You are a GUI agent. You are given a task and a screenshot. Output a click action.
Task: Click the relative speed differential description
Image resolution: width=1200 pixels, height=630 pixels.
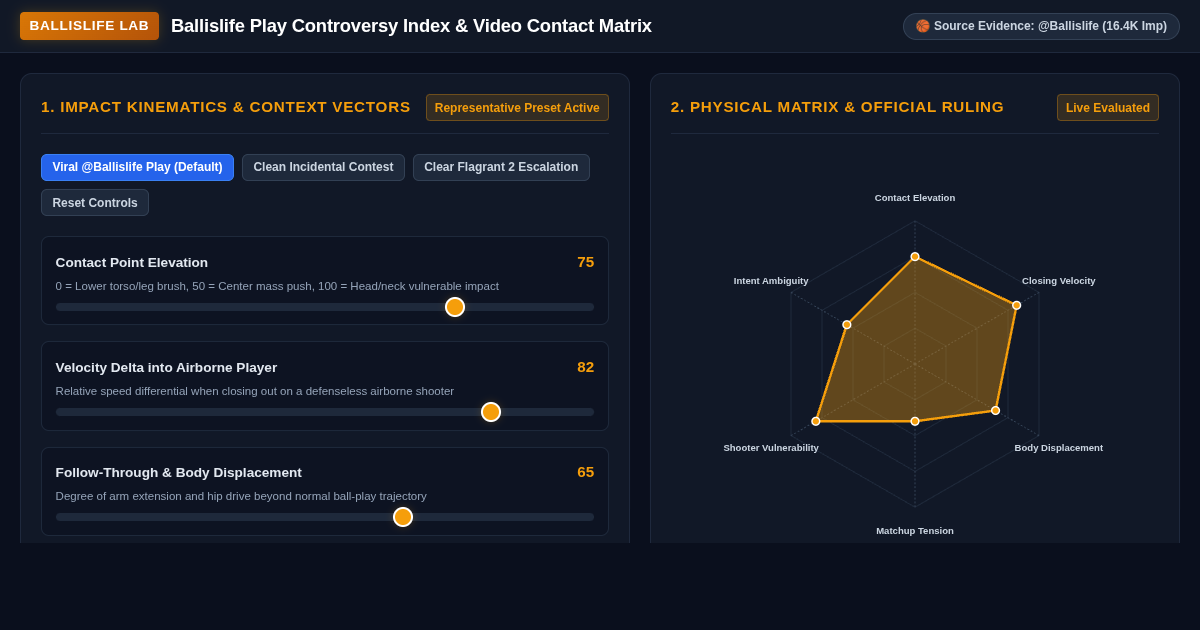[255, 391]
